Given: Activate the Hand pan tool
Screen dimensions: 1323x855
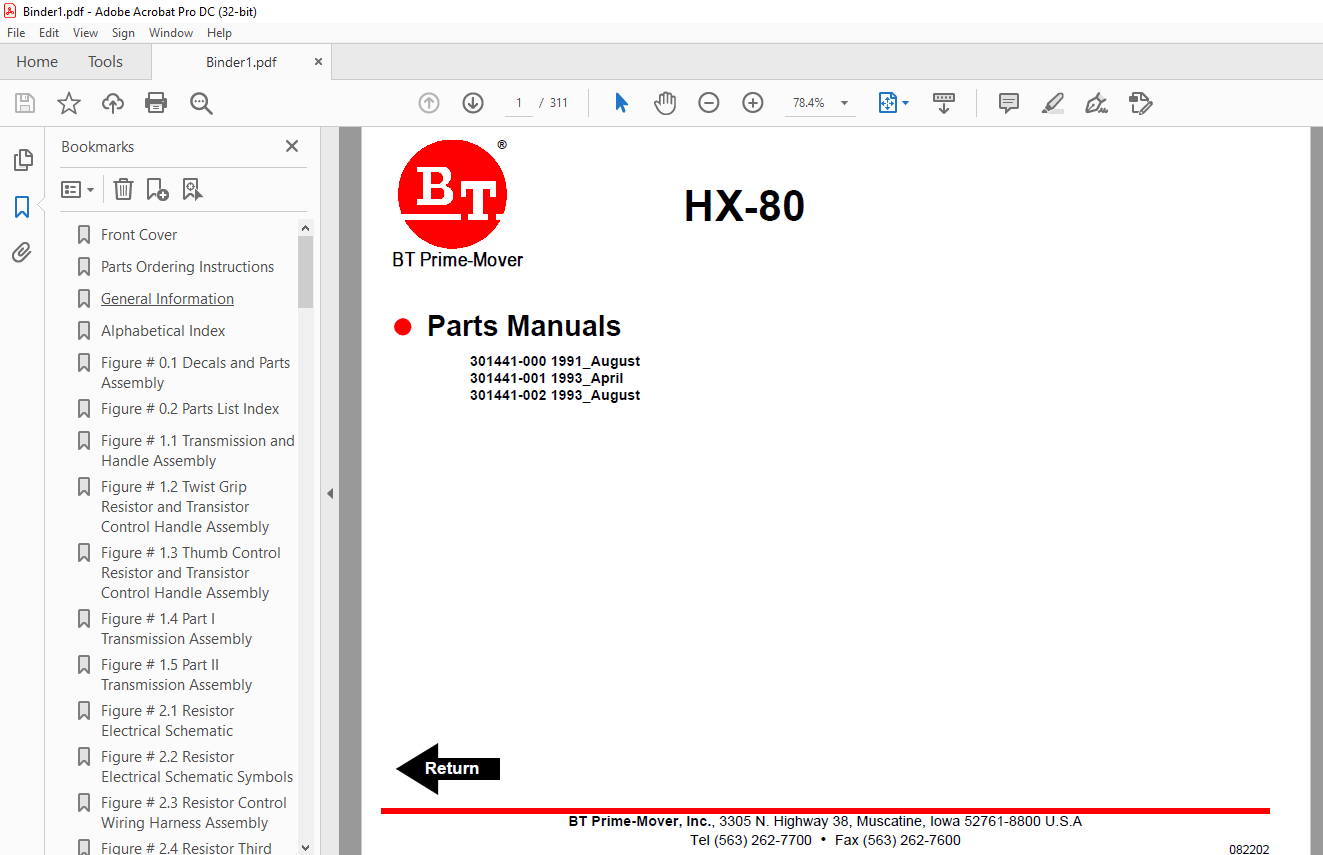Looking at the screenshot, I should pyautogui.click(x=665, y=103).
